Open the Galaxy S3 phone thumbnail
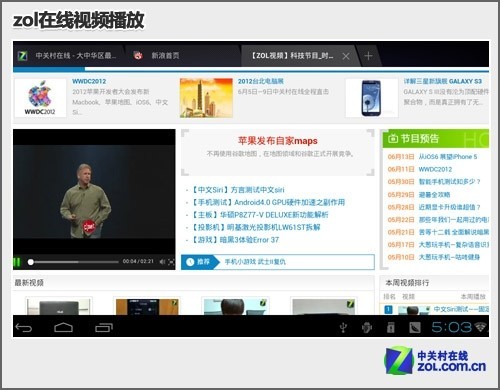 (x=372, y=98)
